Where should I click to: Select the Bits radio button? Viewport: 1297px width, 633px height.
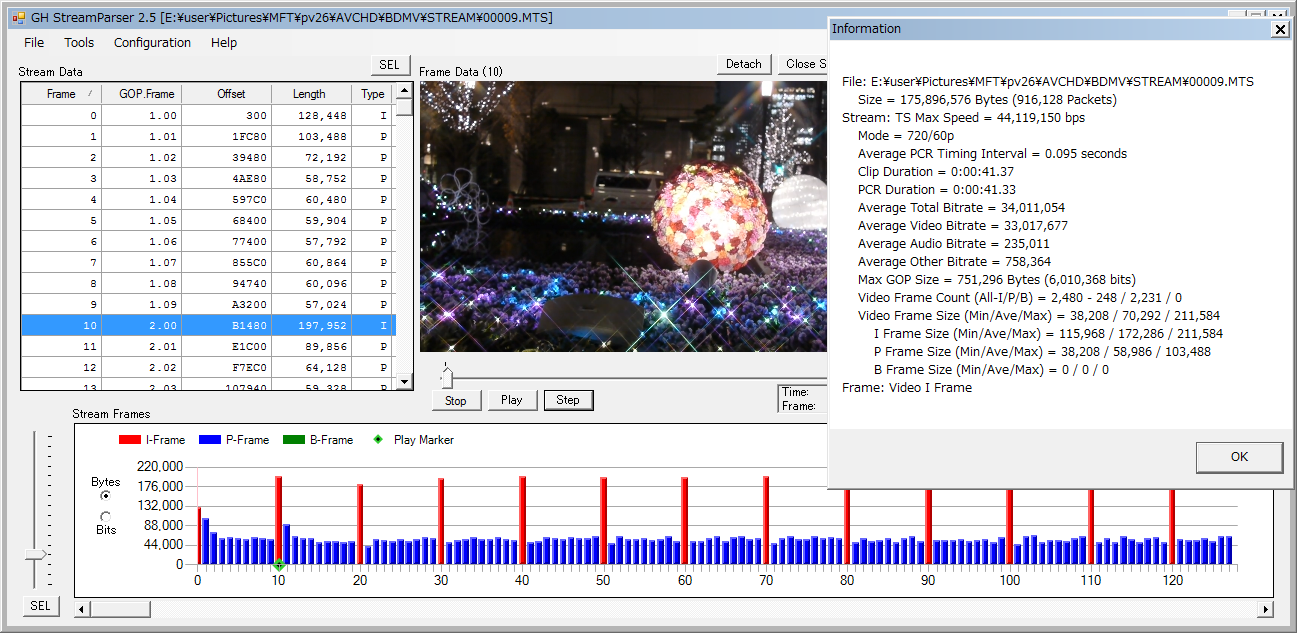pos(106,516)
